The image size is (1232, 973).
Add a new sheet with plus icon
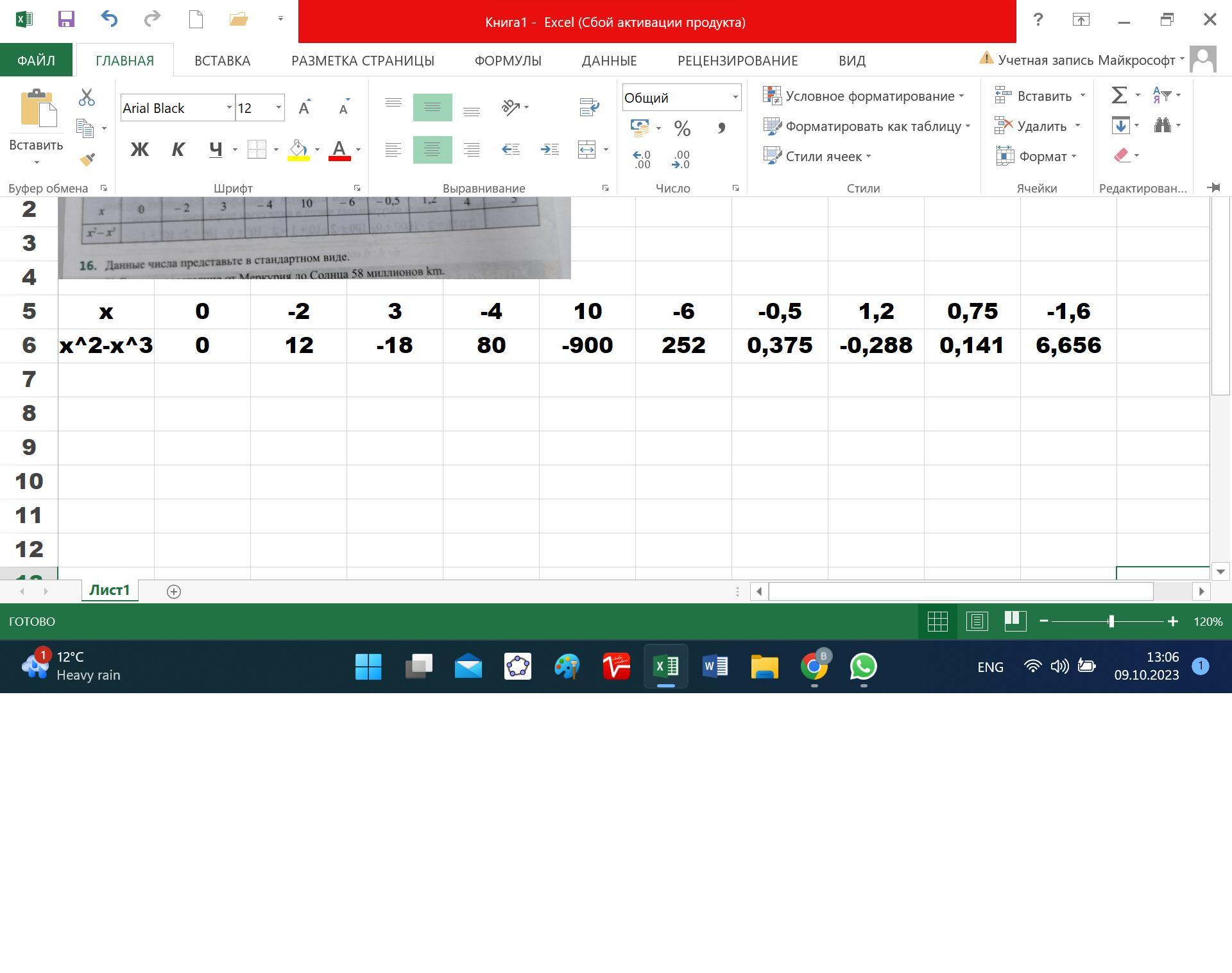(x=173, y=591)
